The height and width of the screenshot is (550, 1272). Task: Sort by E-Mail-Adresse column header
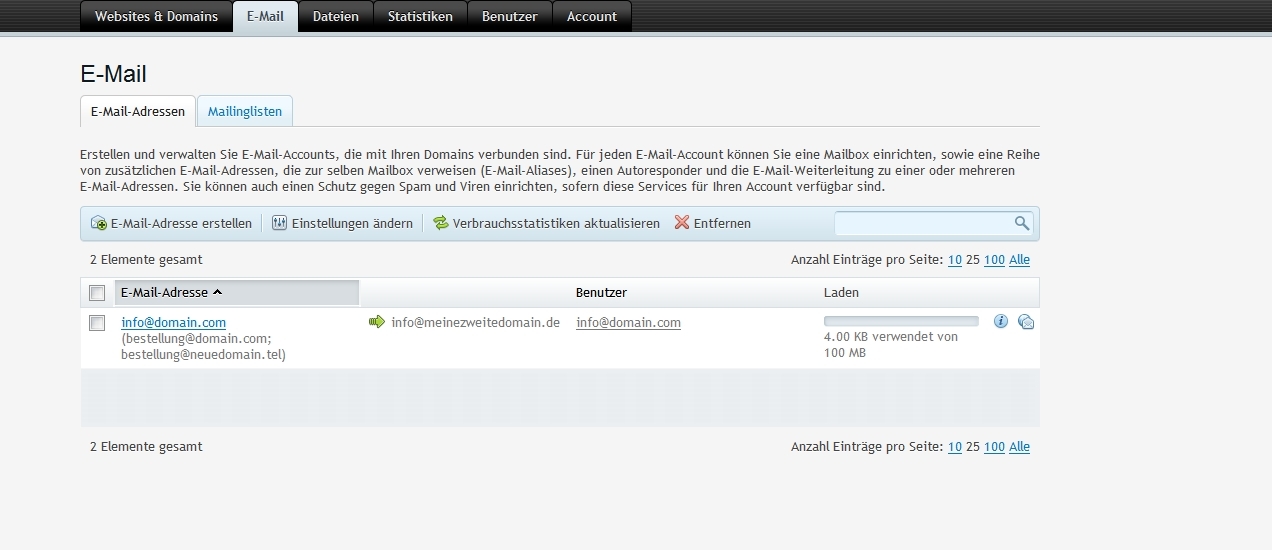[x=165, y=292]
